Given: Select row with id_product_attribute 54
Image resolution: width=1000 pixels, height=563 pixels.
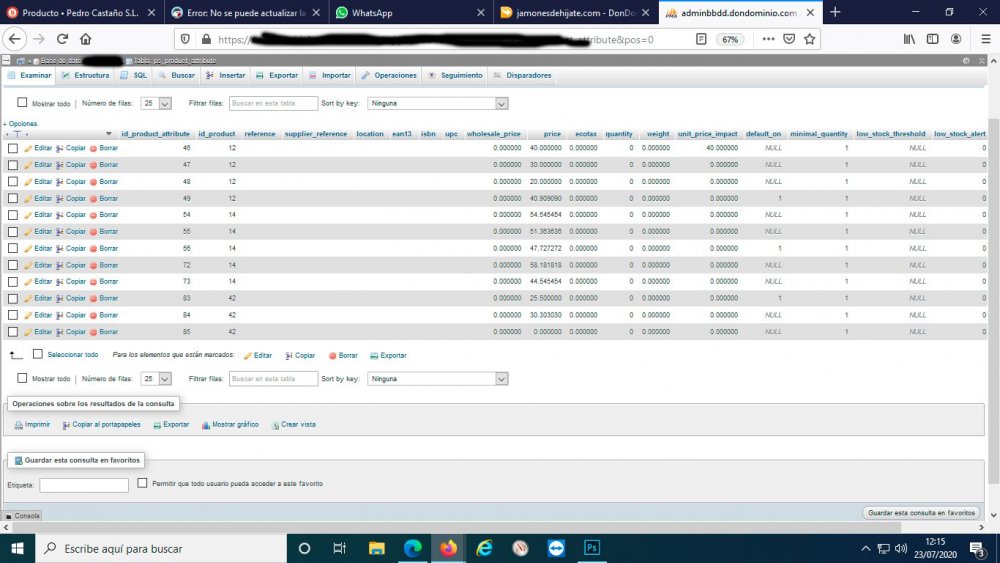Looking at the screenshot, I should 13,215.
